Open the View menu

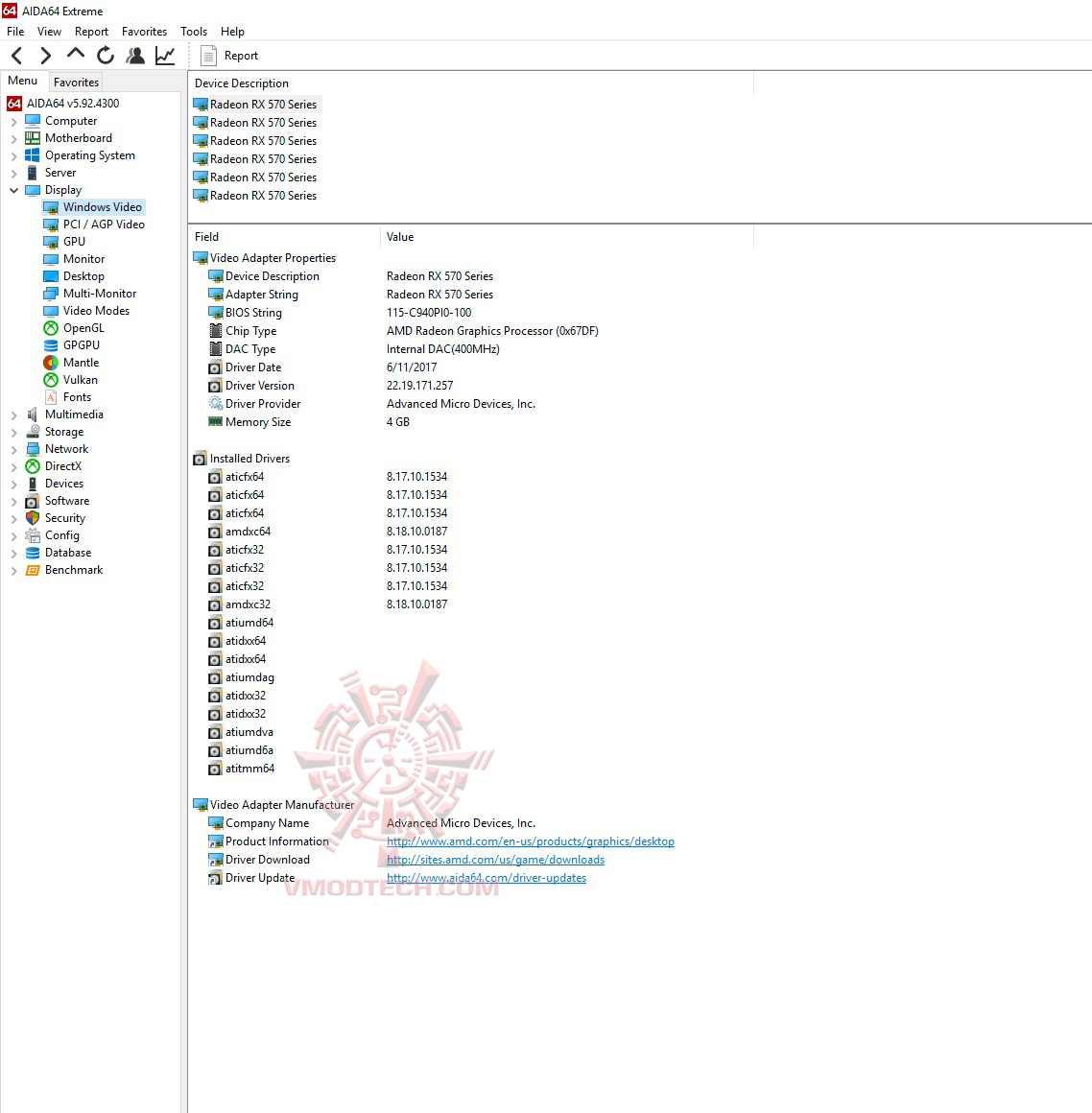[x=49, y=32]
